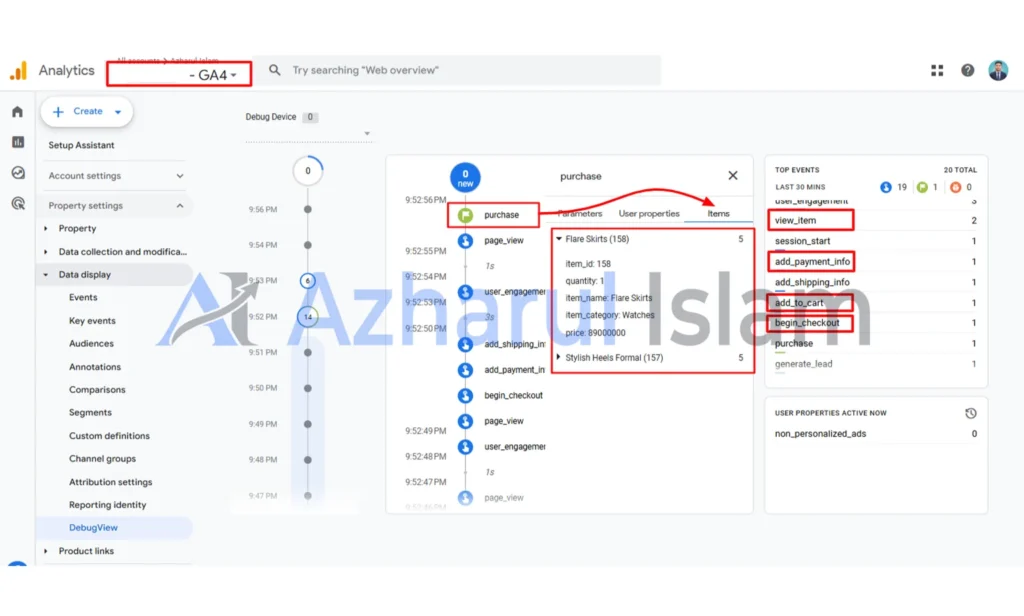1024x616 pixels.
Task: Click the user properties history icon
Action: [970, 413]
